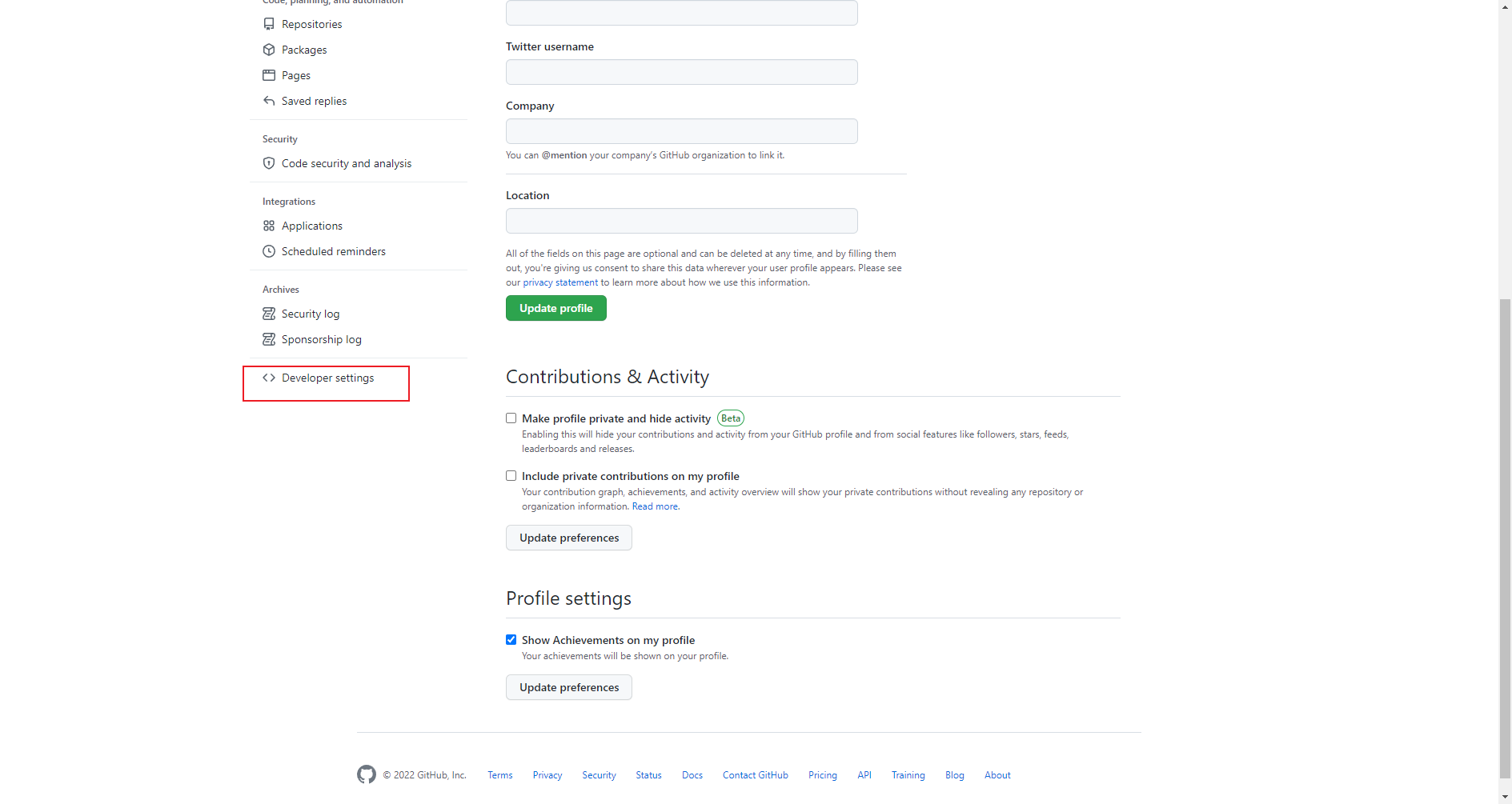The width and height of the screenshot is (1512, 804).
Task: Click the Pages browser icon
Action: point(269,75)
